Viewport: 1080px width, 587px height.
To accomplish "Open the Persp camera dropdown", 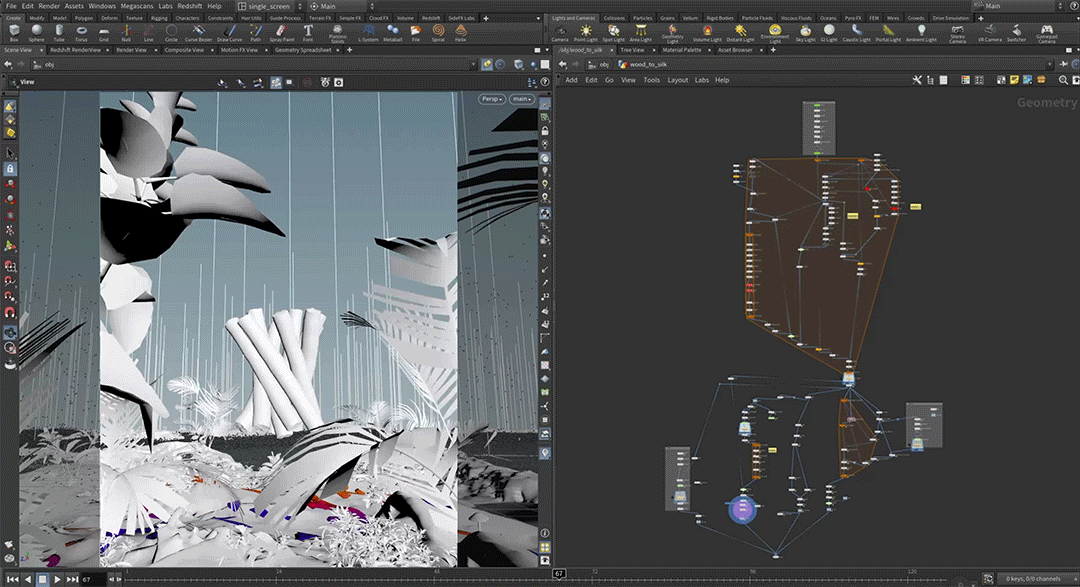I will pyautogui.click(x=491, y=99).
